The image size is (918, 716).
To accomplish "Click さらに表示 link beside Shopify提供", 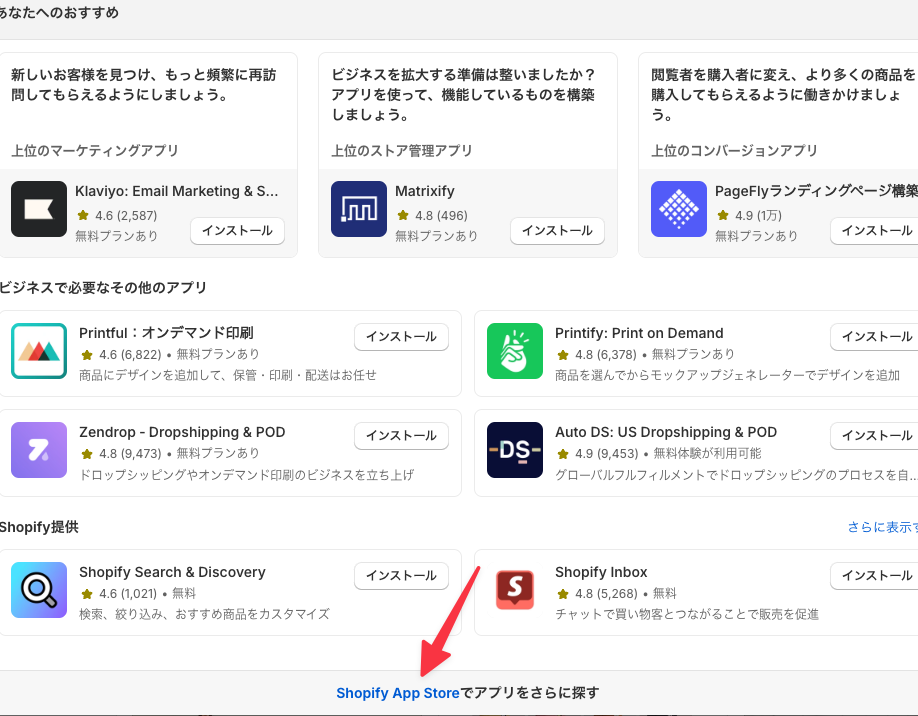I will 883,527.
